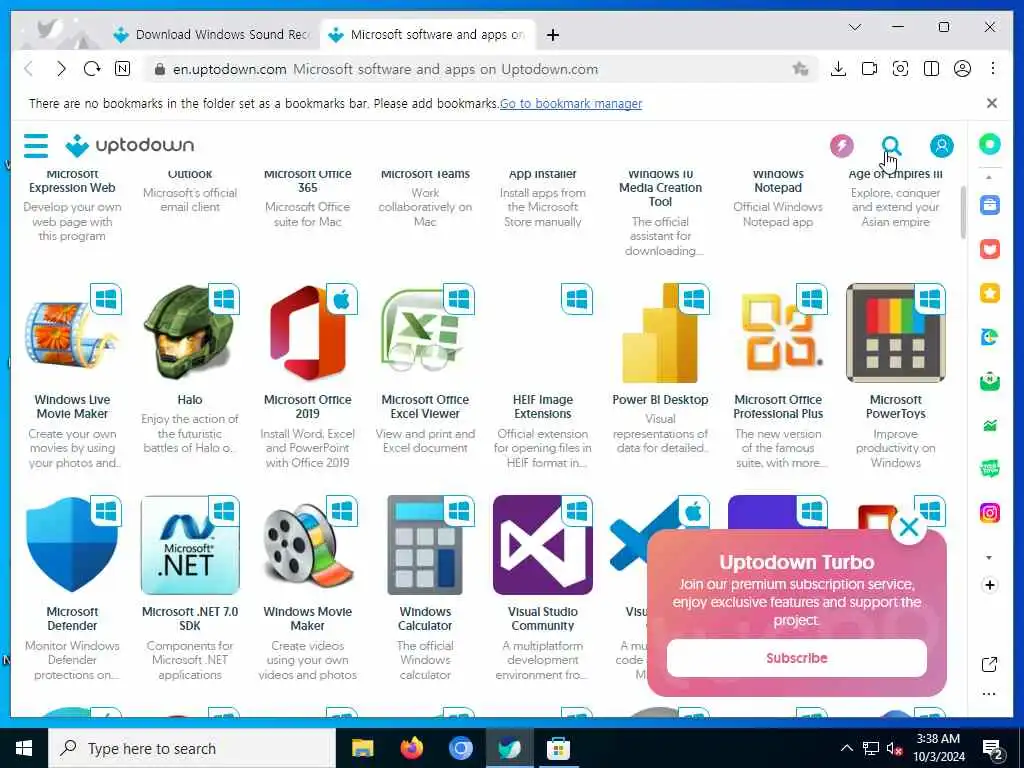Open a new browser tab

click(552, 35)
